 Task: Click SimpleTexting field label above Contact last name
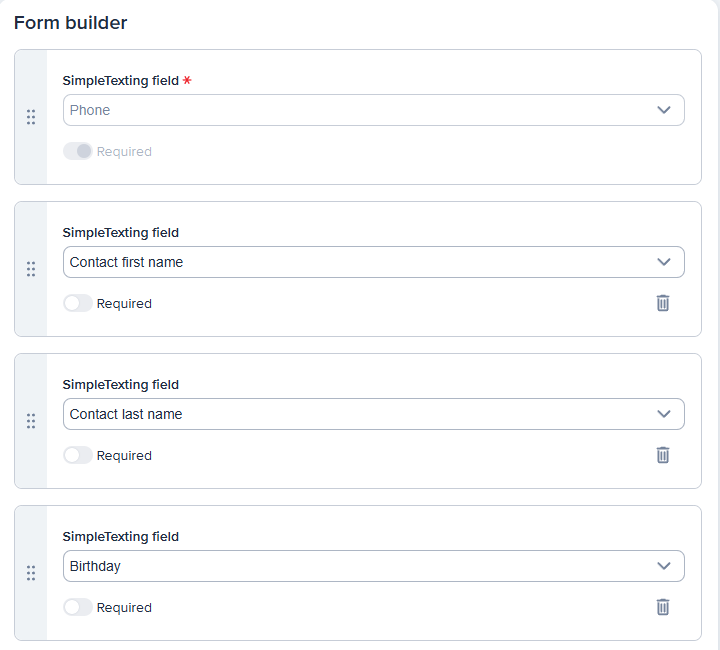pos(120,385)
